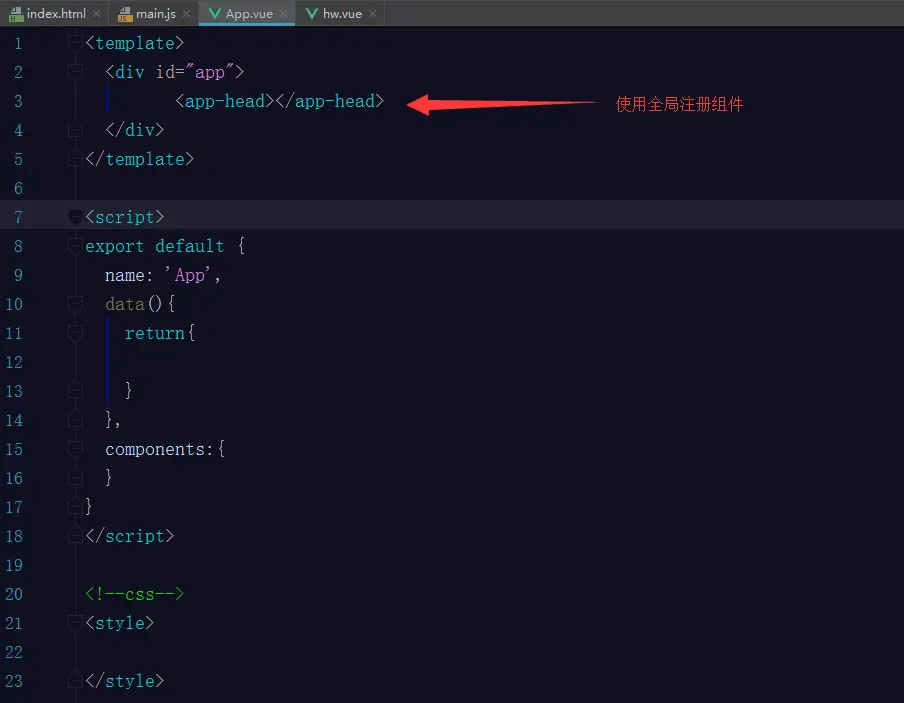Collapse the export default fold marker on line 8
This screenshot has height=703, width=904.
[x=75, y=246]
